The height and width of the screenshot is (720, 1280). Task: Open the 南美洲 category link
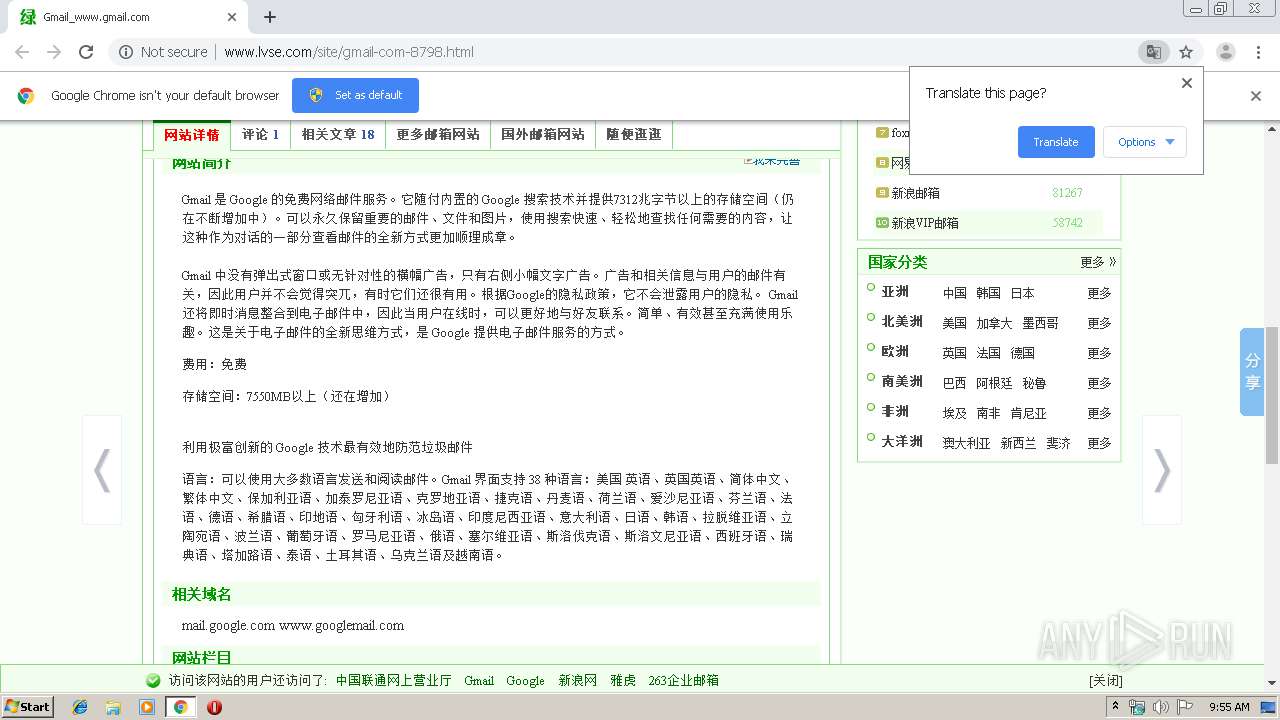pyautogui.click(x=902, y=382)
